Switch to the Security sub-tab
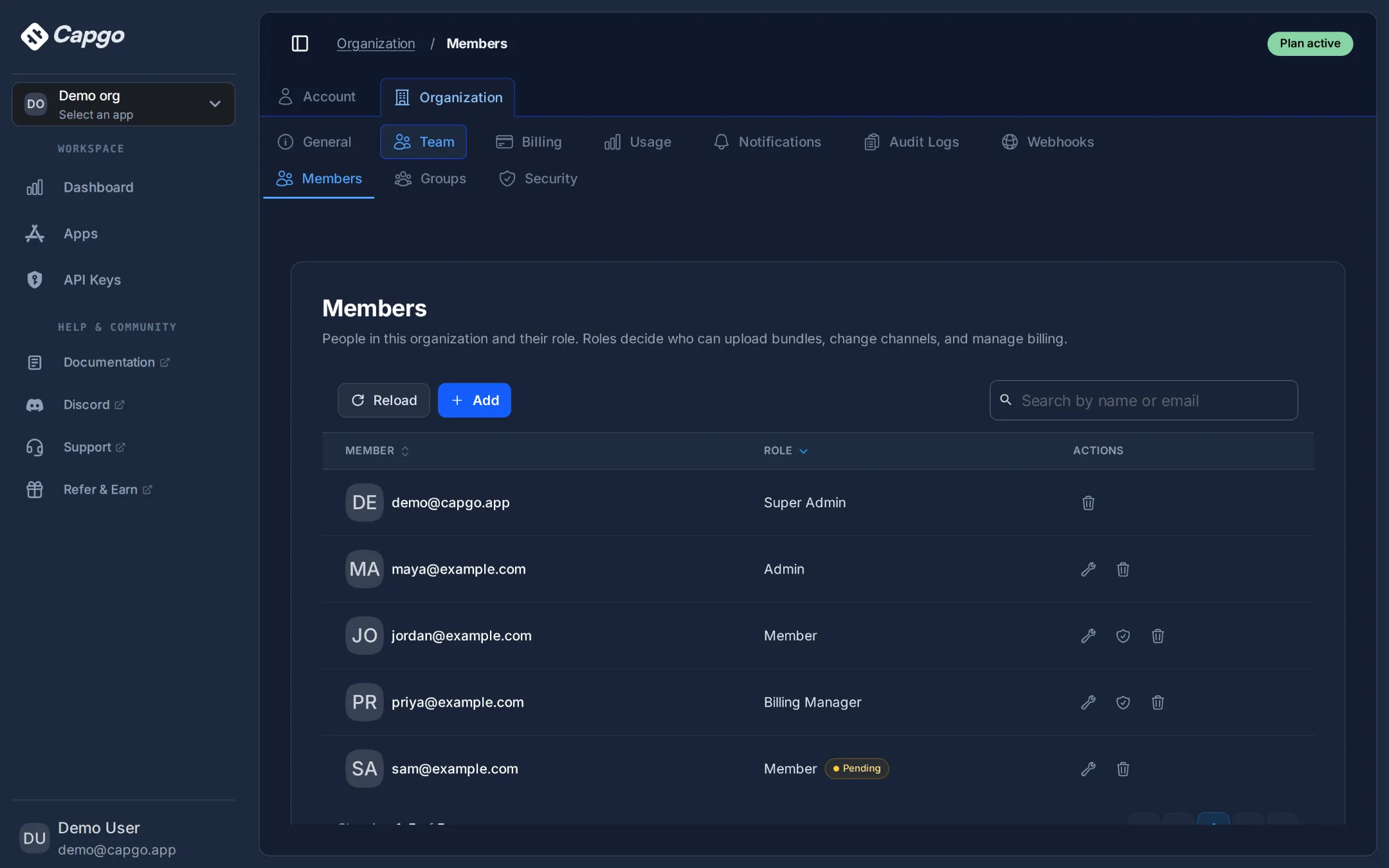The height and width of the screenshot is (868, 1389). [538, 178]
